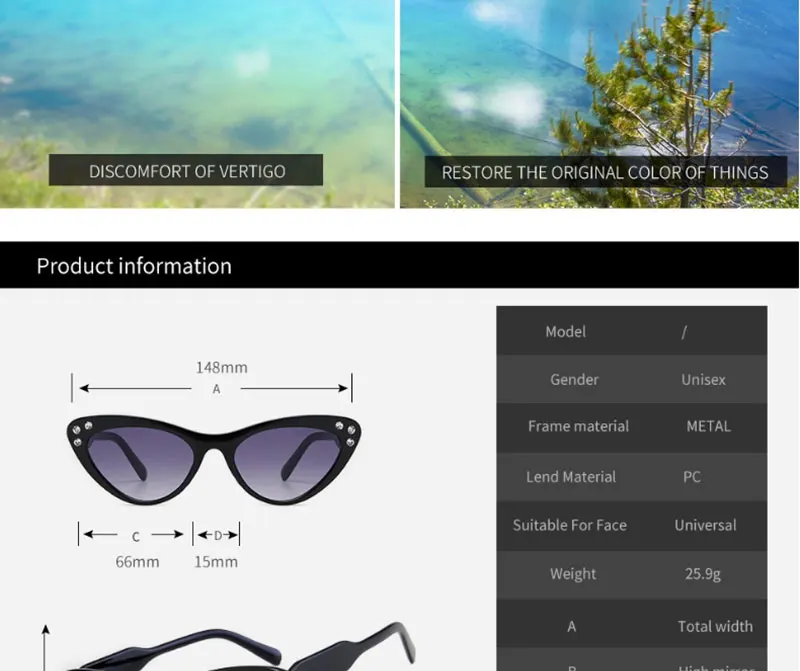800x671 pixels.
Task: Click the 'Universal' value cell
Action: point(705,525)
